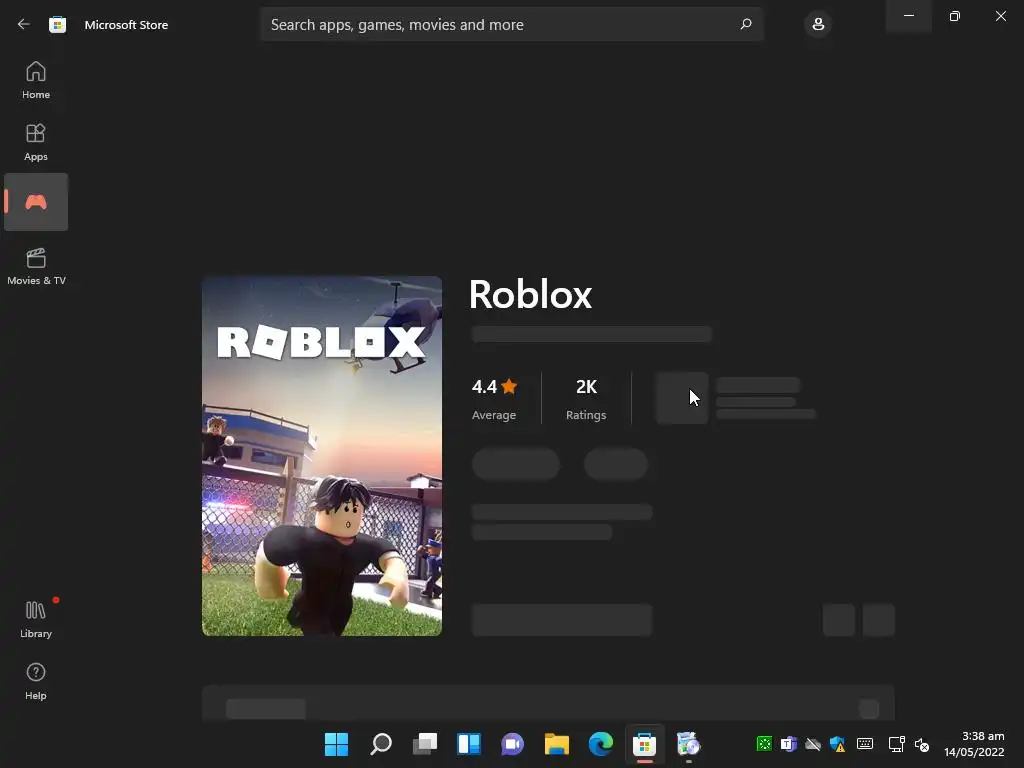Click the OneDrive cloud tray icon
This screenshot has height=768, width=1024.
(x=813, y=744)
